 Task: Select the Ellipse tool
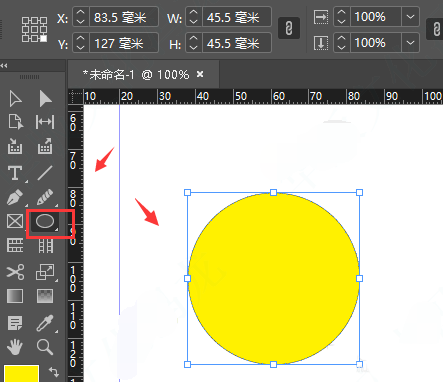(x=45, y=221)
